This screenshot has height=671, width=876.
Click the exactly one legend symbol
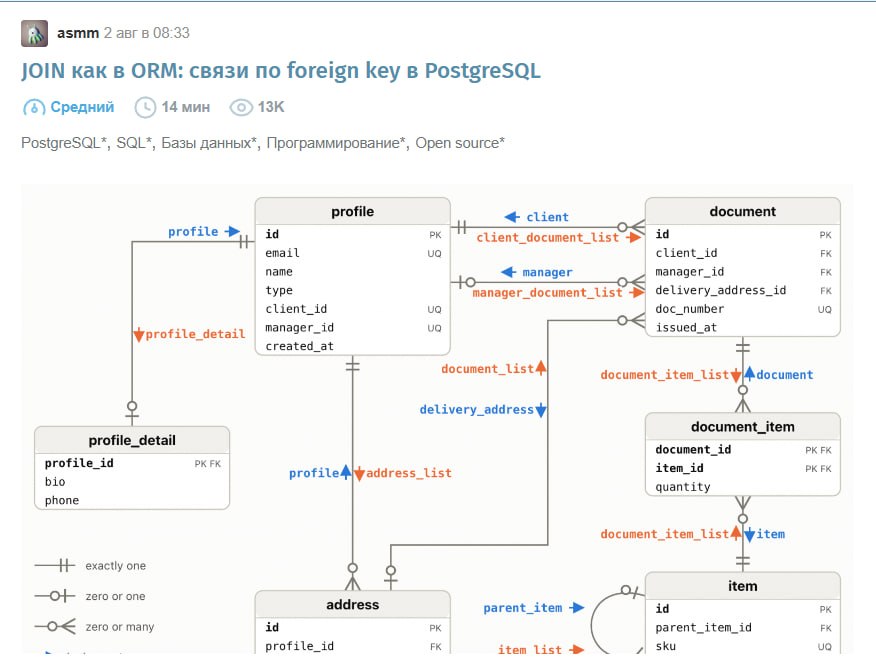click(55, 565)
